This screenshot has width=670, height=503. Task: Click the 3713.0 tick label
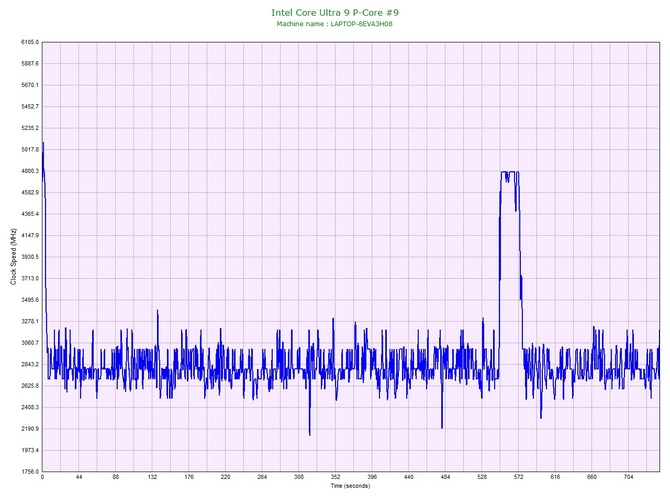point(30,278)
